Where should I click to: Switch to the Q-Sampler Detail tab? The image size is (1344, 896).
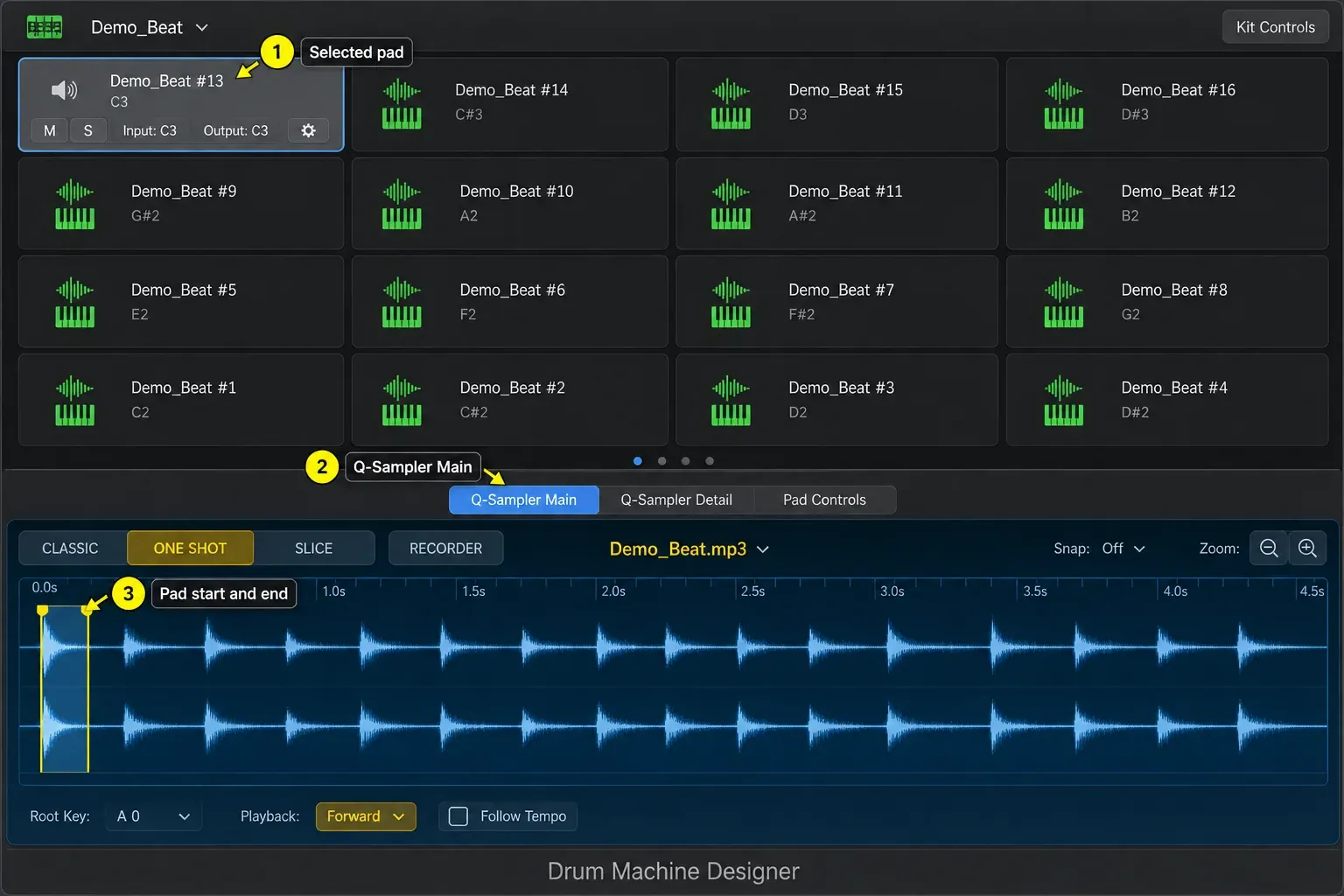click(x=676, y=500)
